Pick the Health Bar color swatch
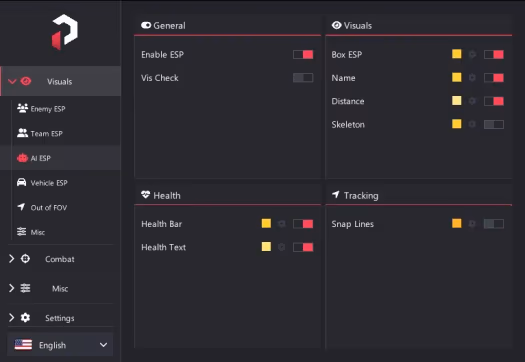525x362 pixels. point(266,223)
